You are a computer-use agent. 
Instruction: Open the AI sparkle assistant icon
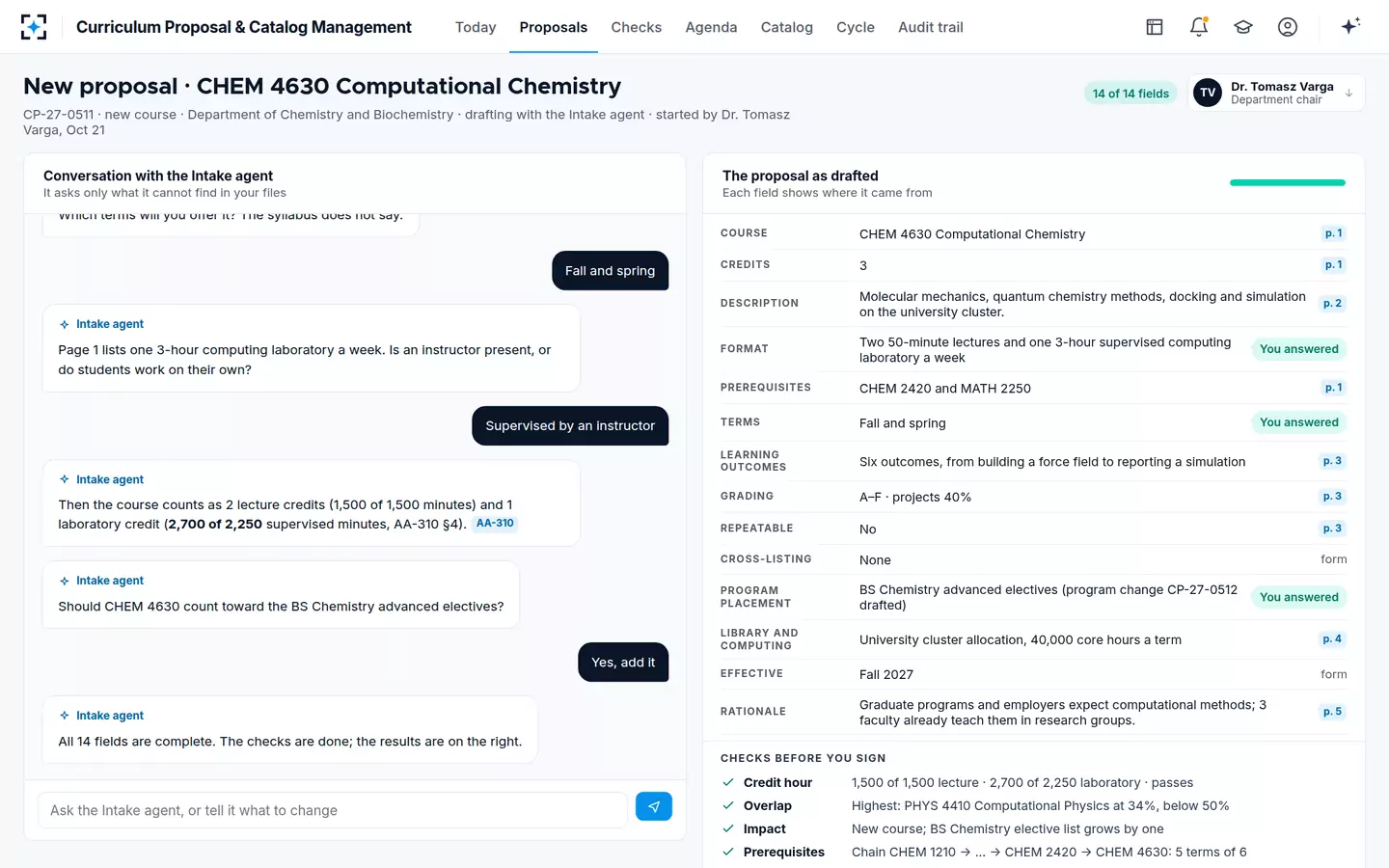1350,26
